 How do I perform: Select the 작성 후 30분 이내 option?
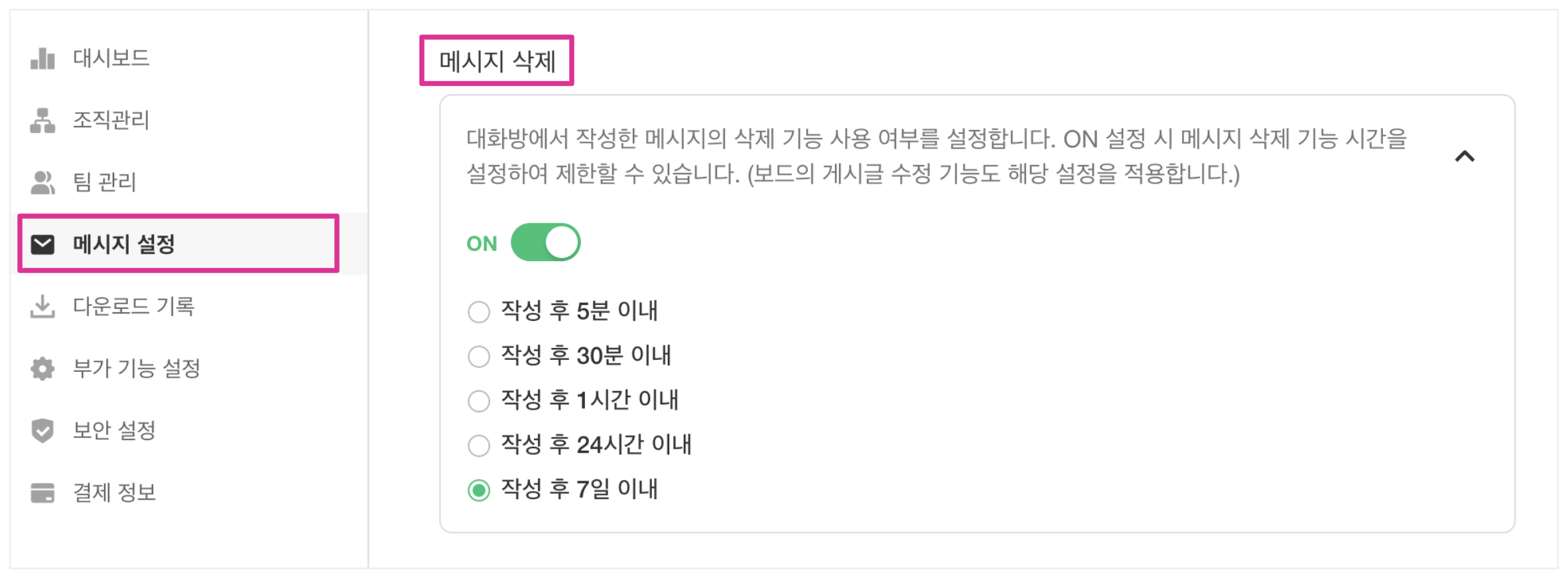(478, 356)
